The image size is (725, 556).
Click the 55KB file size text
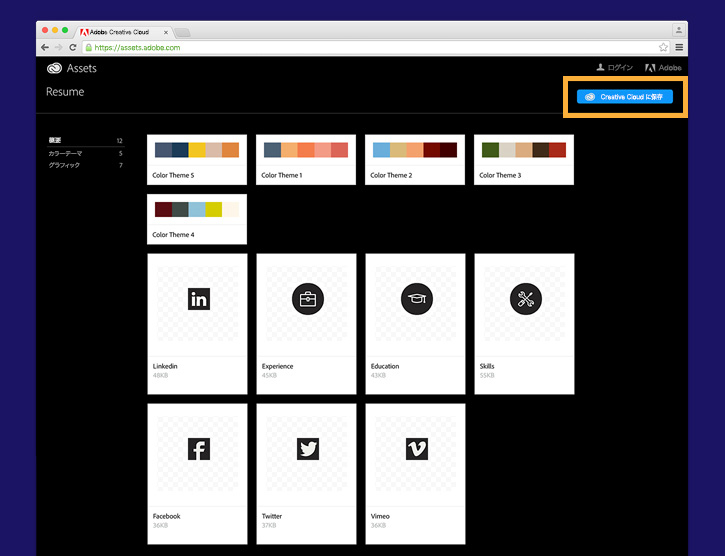[487, 375]
